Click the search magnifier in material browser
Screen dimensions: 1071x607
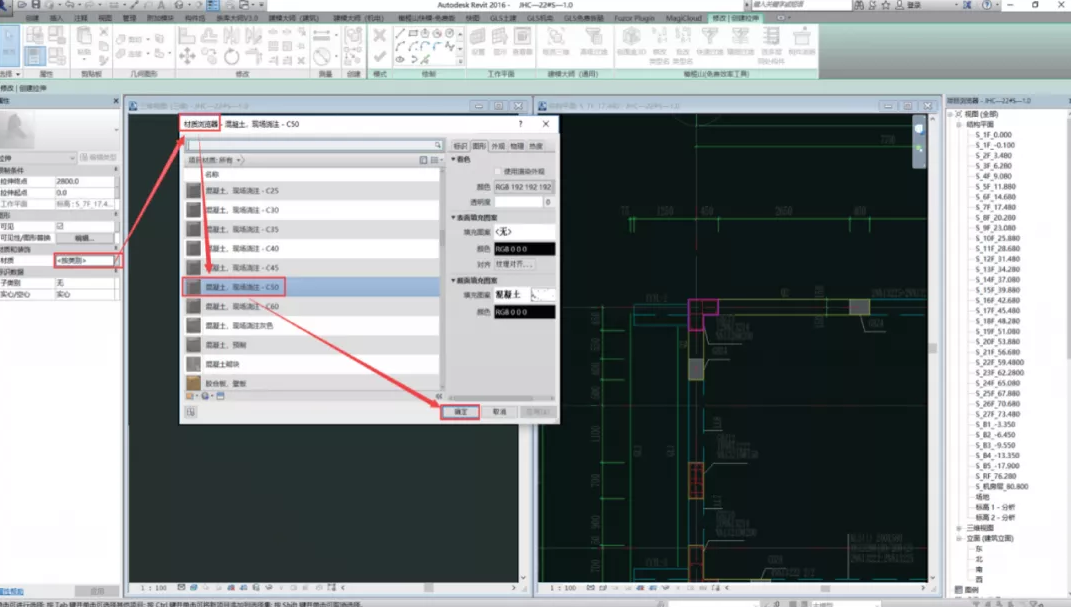437,145
